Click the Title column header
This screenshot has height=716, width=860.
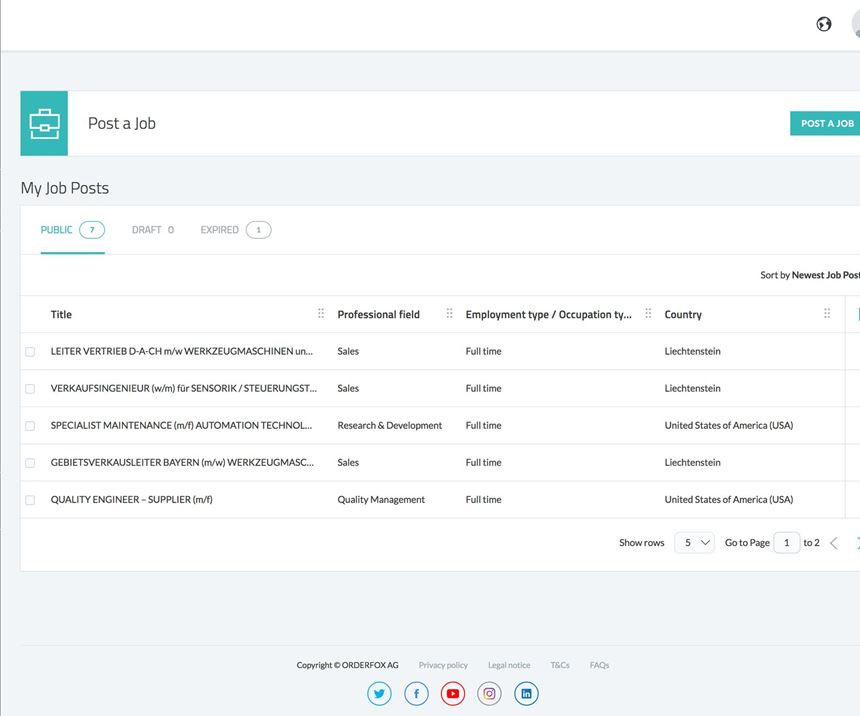(61, 314)
